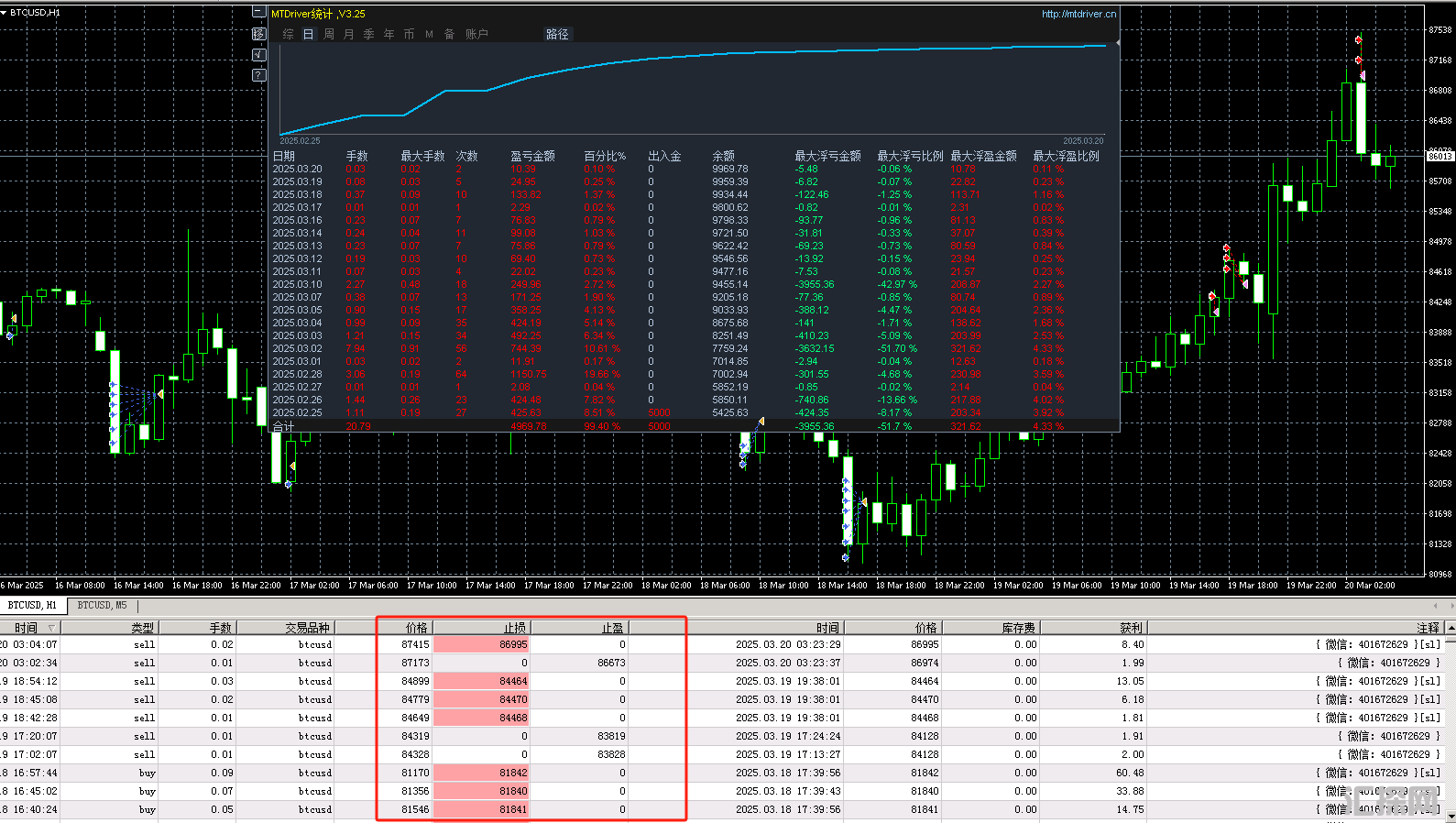Click the checkmark icon beside the panel
Viewport: 1456px width, 823px height.
259,55
